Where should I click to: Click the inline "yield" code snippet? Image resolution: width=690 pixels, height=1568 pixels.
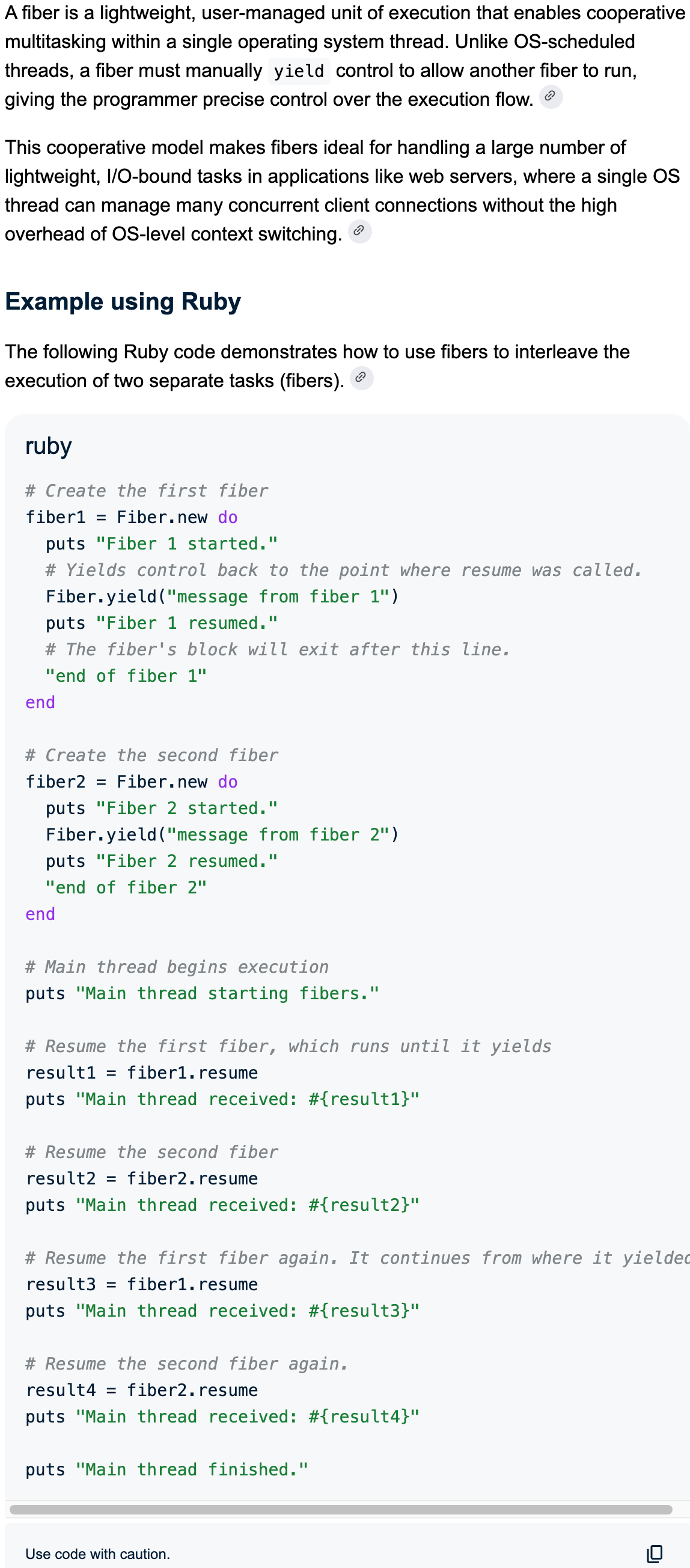pos(299,71)
